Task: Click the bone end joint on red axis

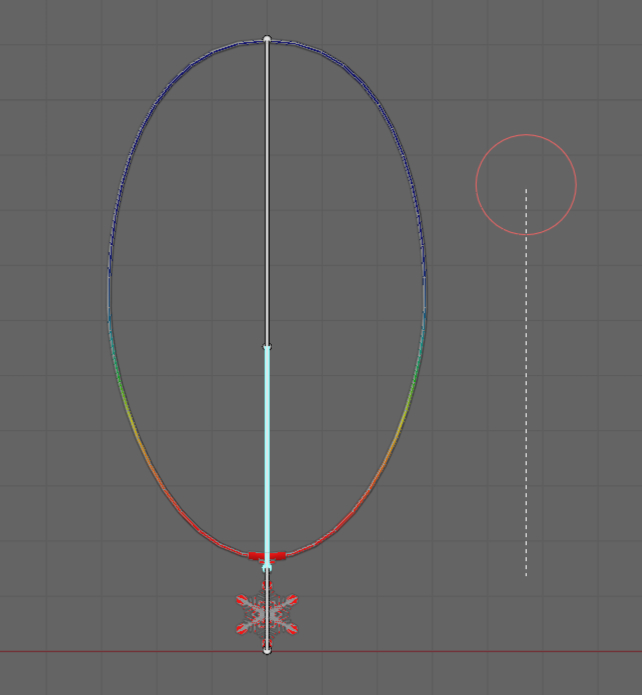Action: (267, 650)
